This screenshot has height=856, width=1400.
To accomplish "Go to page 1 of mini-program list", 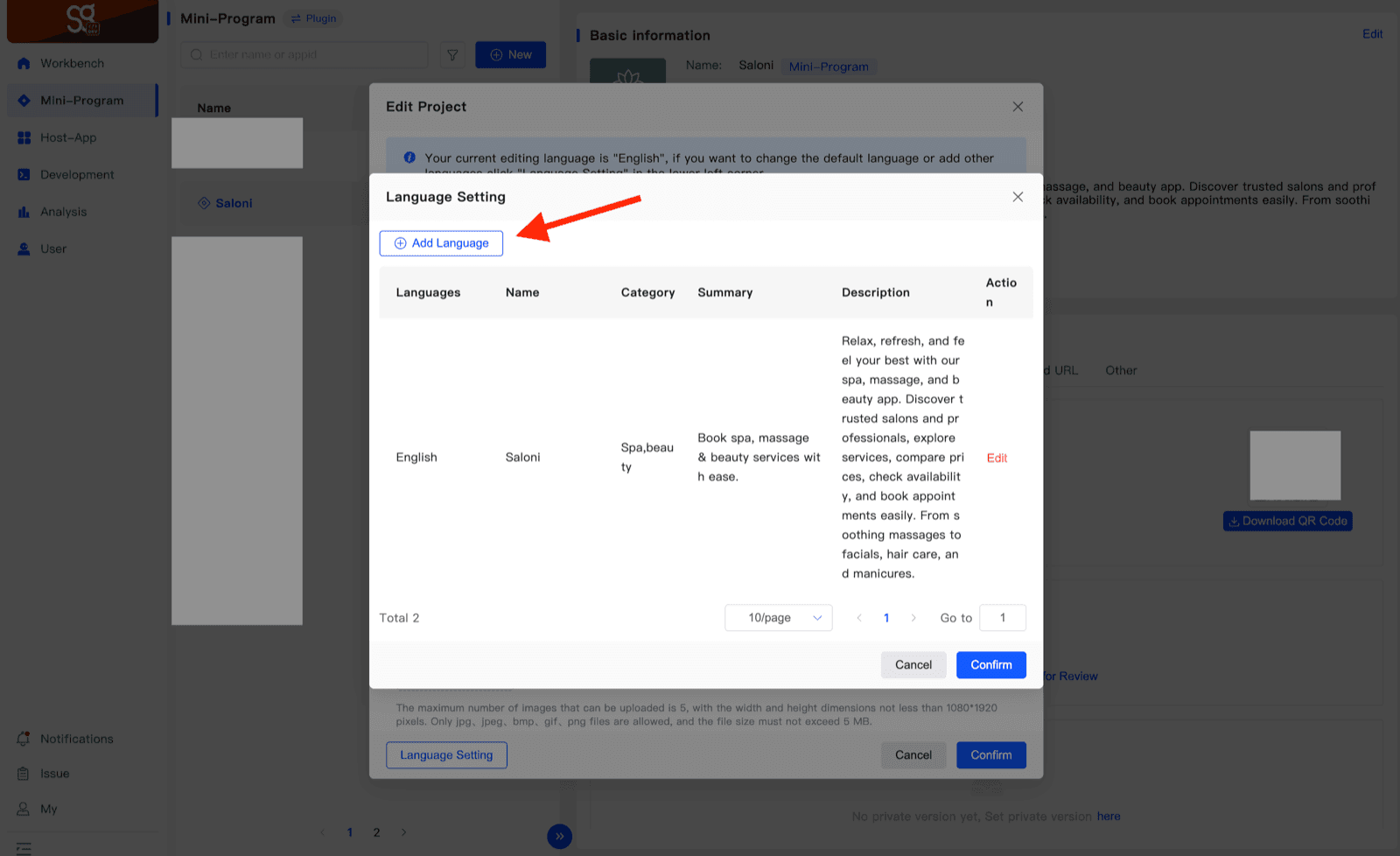I will (x=350, y=832).
